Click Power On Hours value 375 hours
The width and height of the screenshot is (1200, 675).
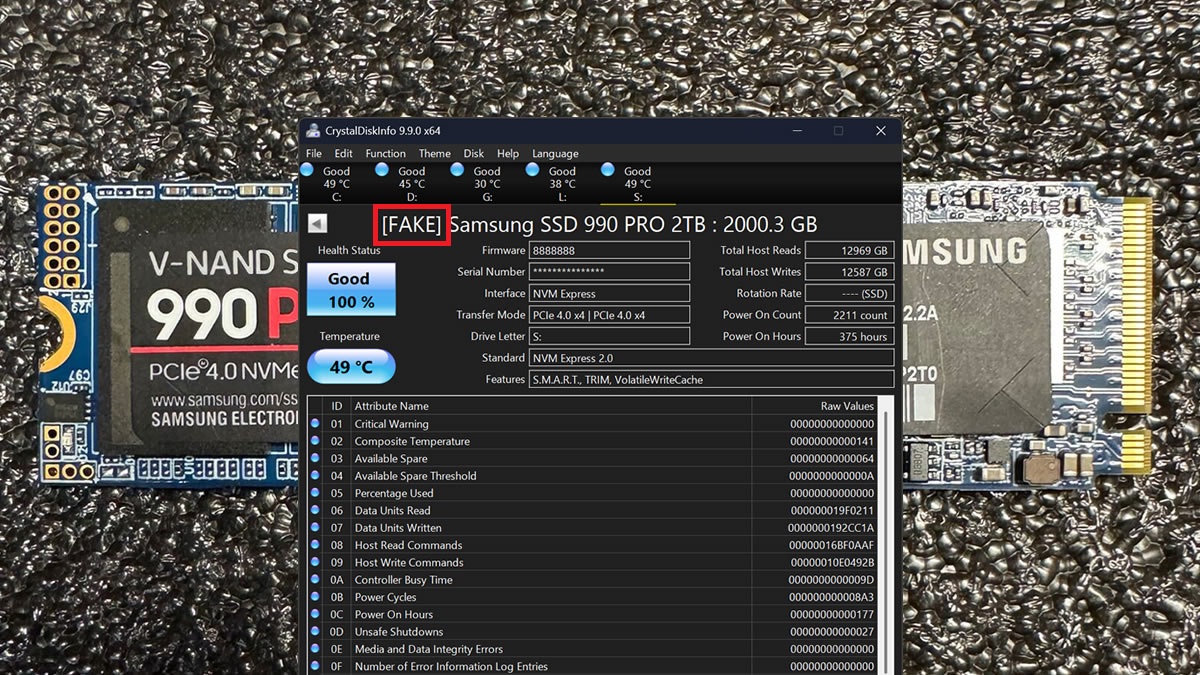coord(849,337)
